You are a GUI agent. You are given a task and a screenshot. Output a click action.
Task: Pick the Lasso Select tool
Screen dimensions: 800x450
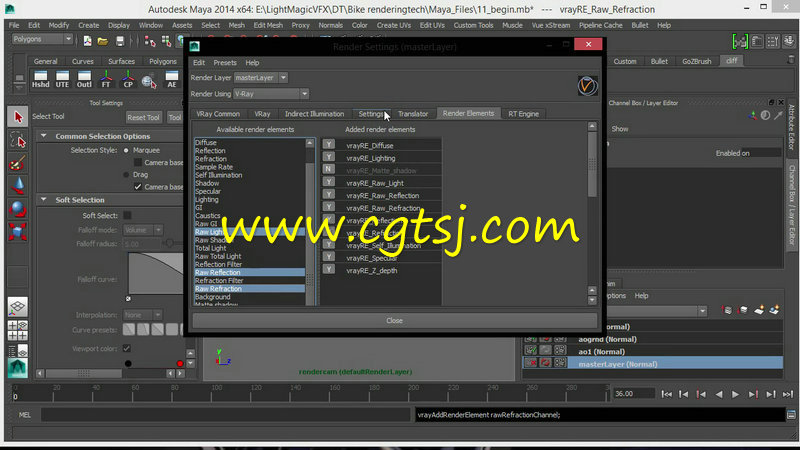[x=18, y=140]
